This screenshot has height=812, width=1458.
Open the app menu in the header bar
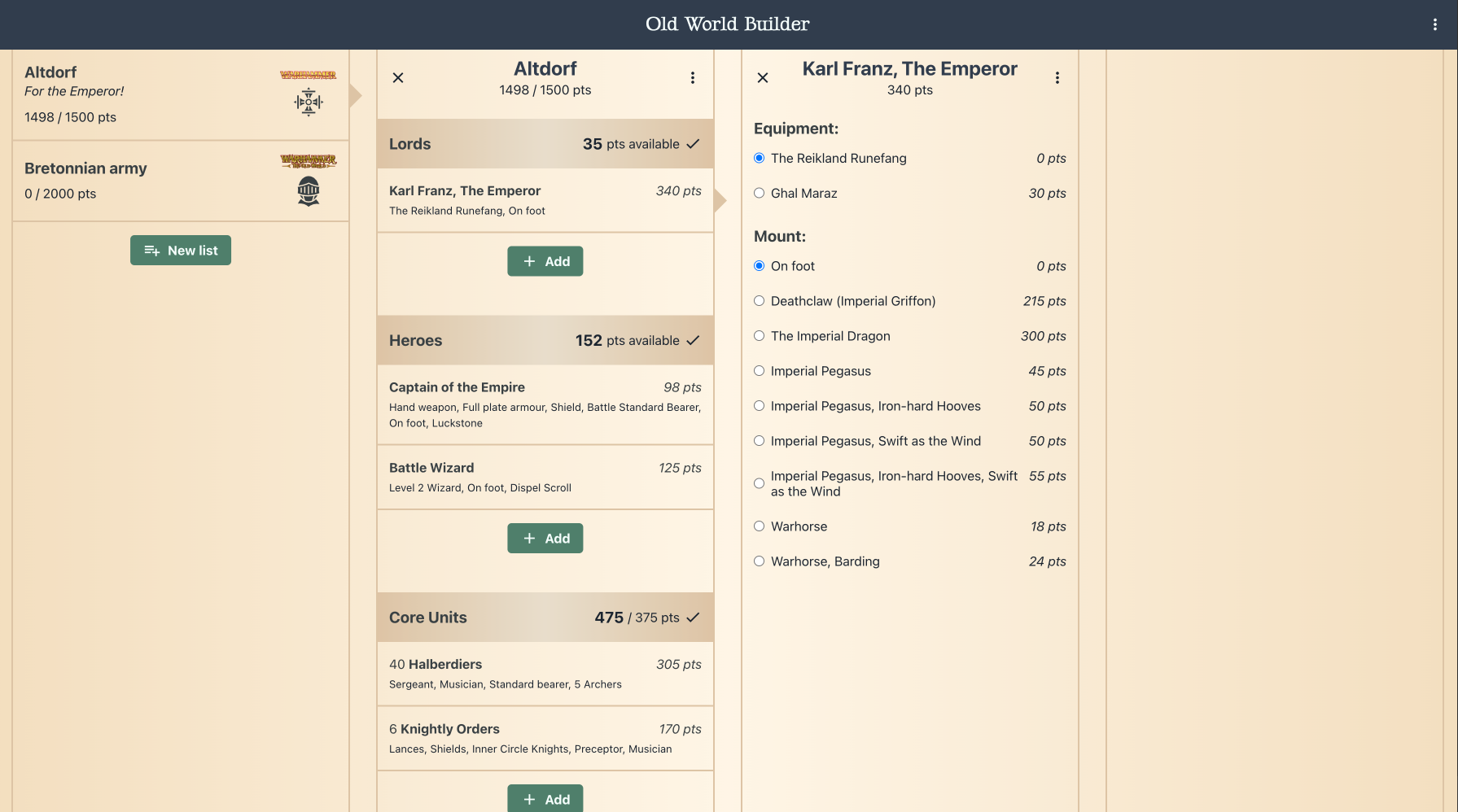pos(1434,24)
